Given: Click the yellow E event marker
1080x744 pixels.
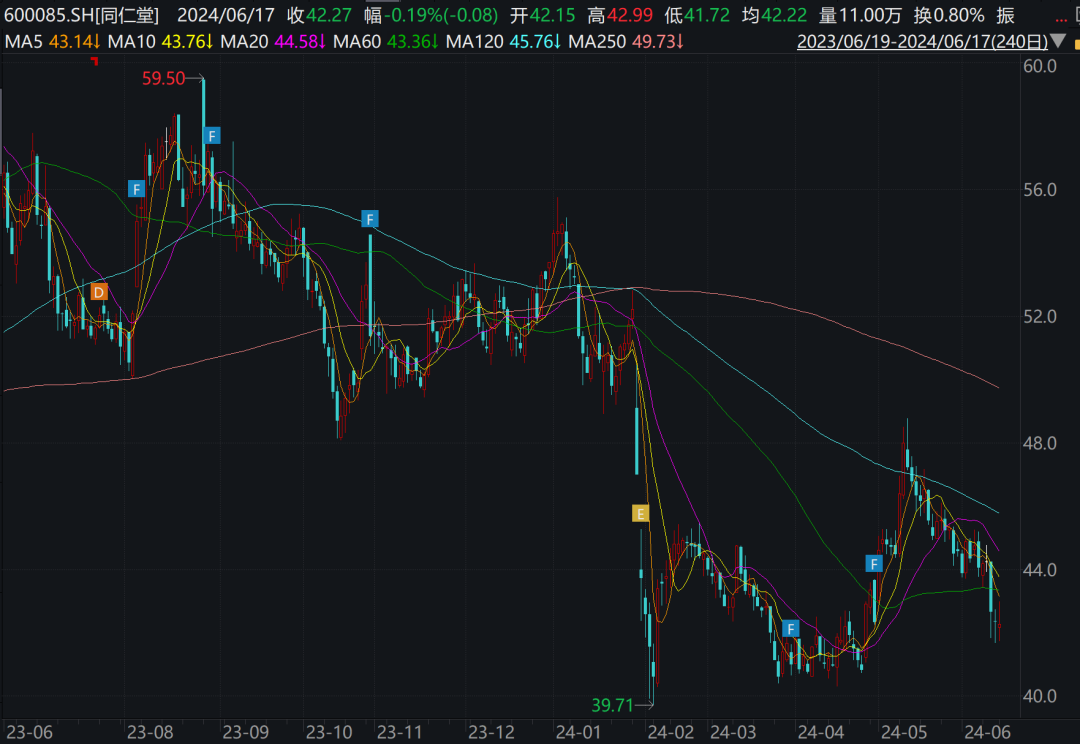Looking at the screenshot, I should pos(641,513).
